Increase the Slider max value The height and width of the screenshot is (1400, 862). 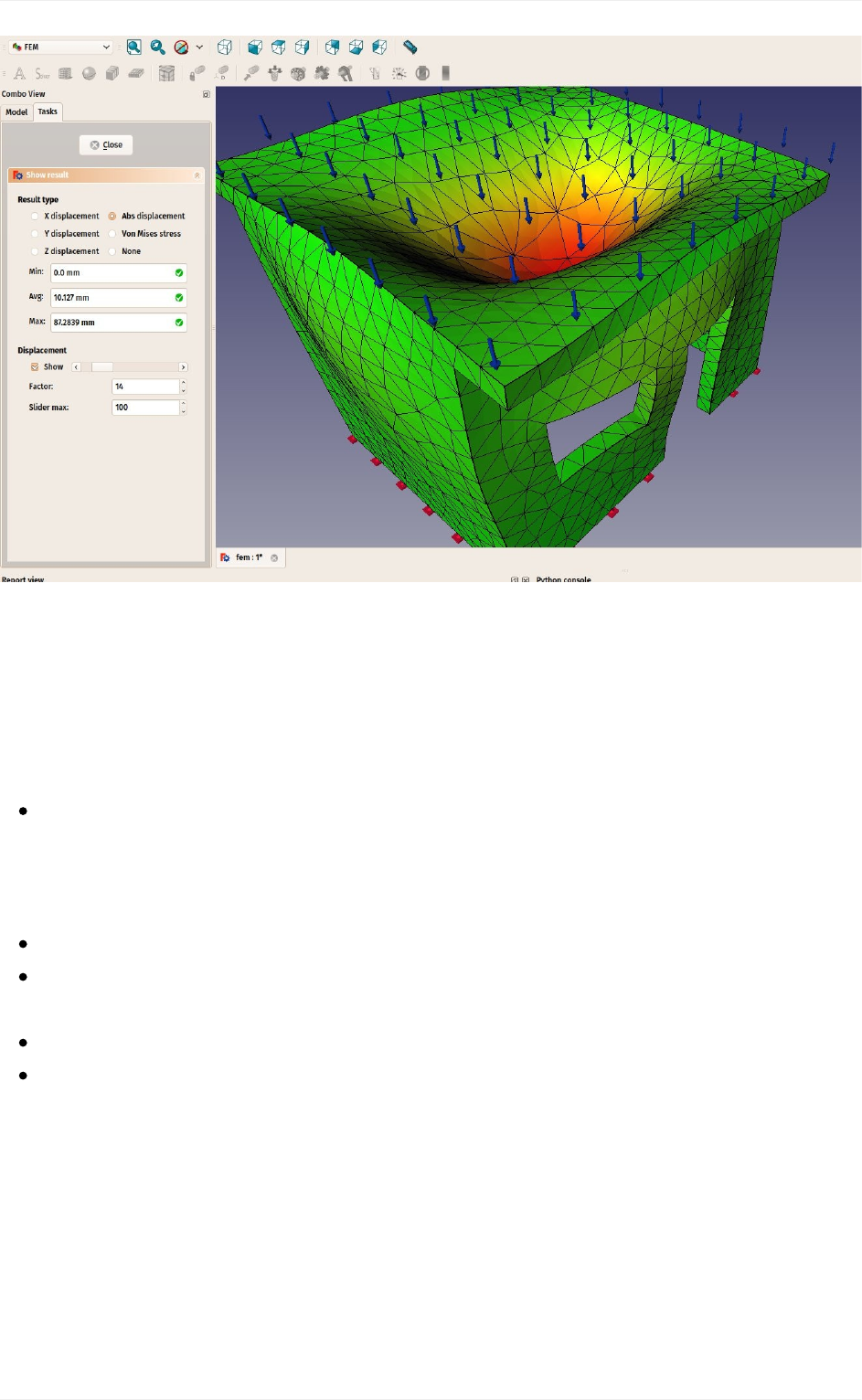[184, 404]
